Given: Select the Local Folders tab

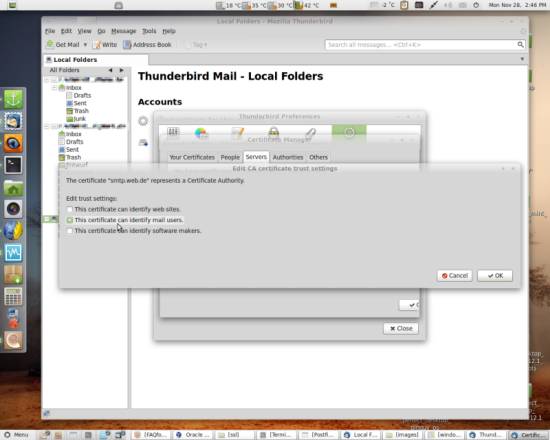Looking at the screenshot, I should click(x=95, y=60).
